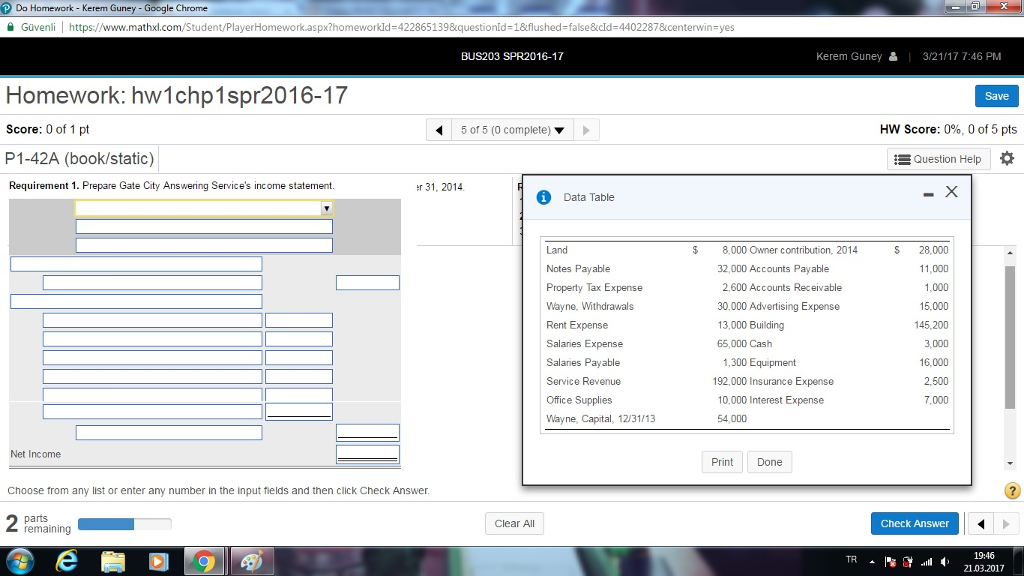This screenshot has width=1024, height=576.
Task: Click the parts remaining progress bar
Action: point(125,524)
